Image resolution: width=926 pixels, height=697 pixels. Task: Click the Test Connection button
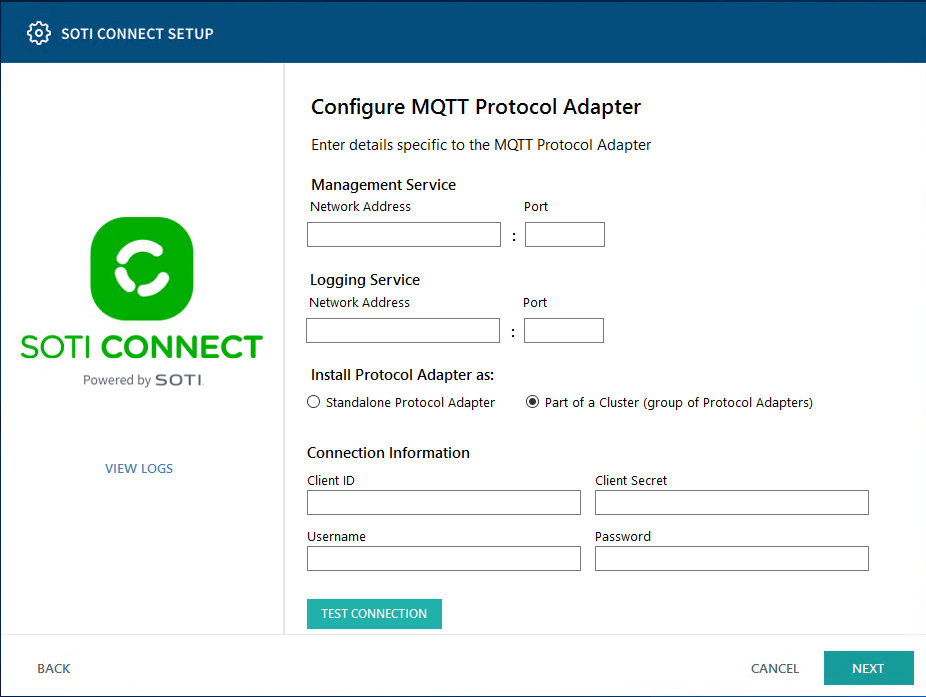[x=374, y=614]
